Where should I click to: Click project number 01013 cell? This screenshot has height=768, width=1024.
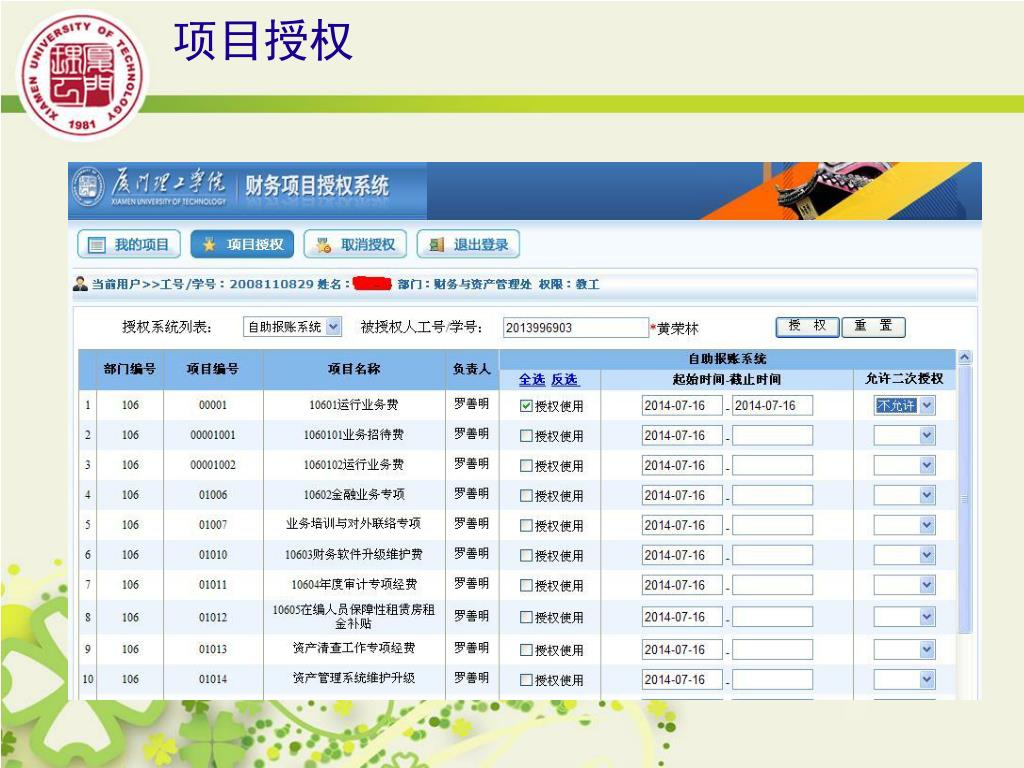pos(213,649)
